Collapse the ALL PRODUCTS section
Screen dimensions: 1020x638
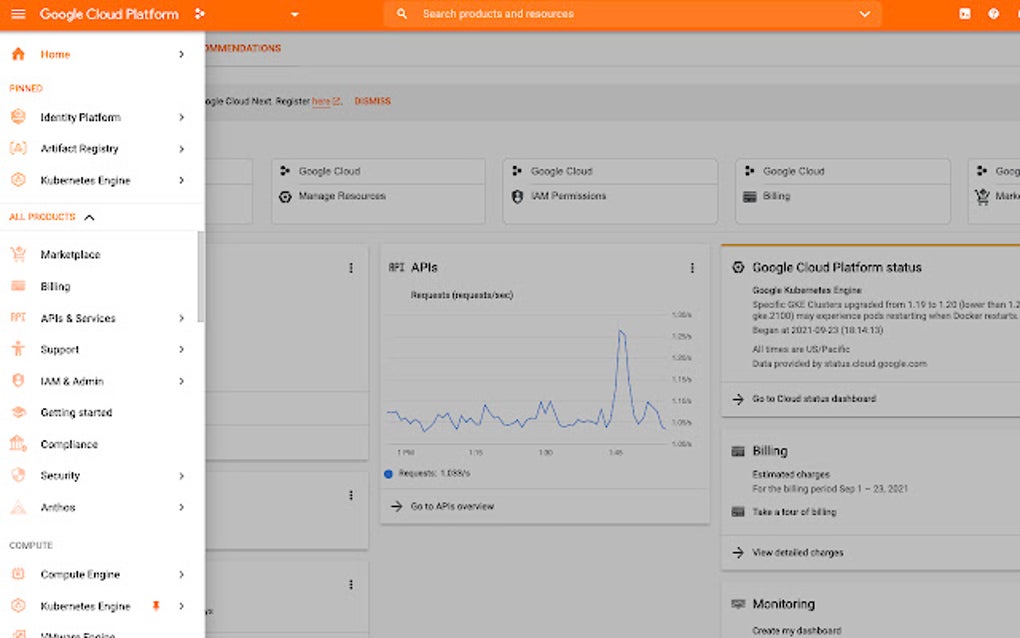[x=89, y=216]
